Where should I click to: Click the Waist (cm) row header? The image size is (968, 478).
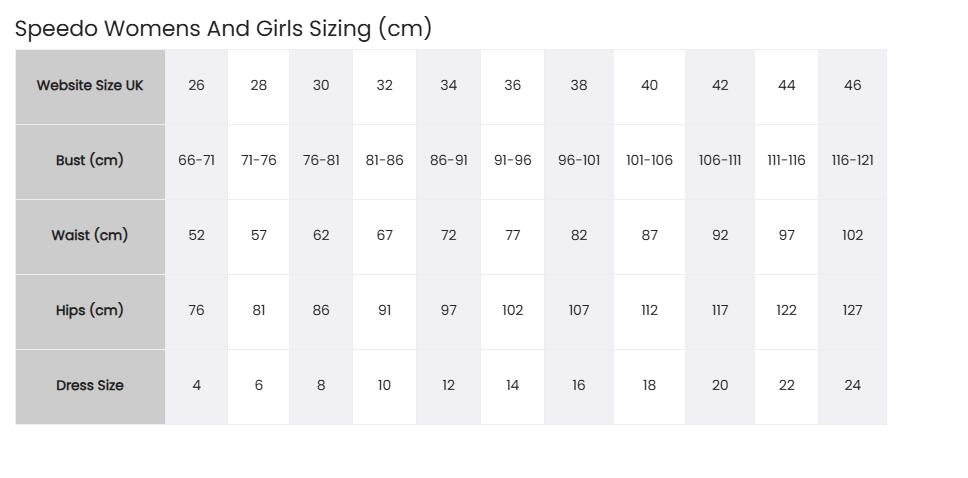[90, 237]
